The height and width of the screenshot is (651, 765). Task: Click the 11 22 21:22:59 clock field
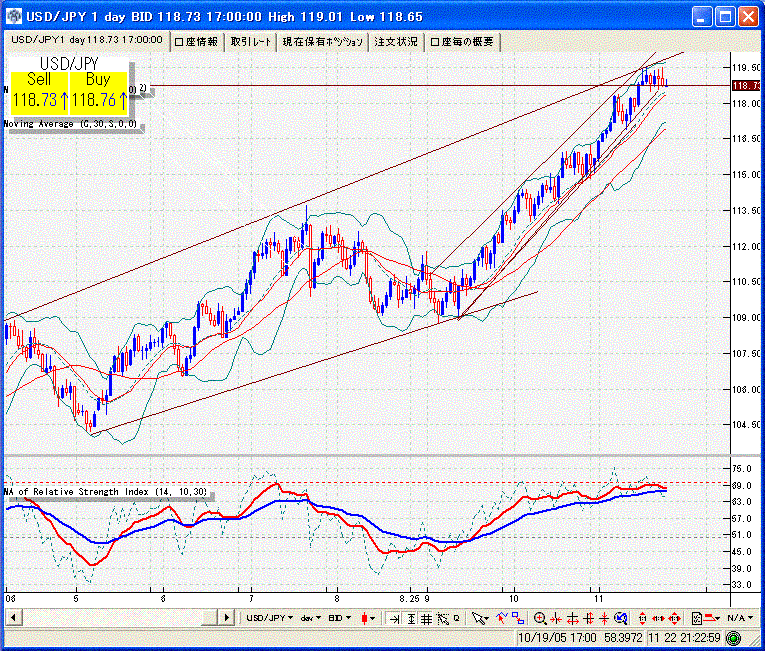click(684, 637)
